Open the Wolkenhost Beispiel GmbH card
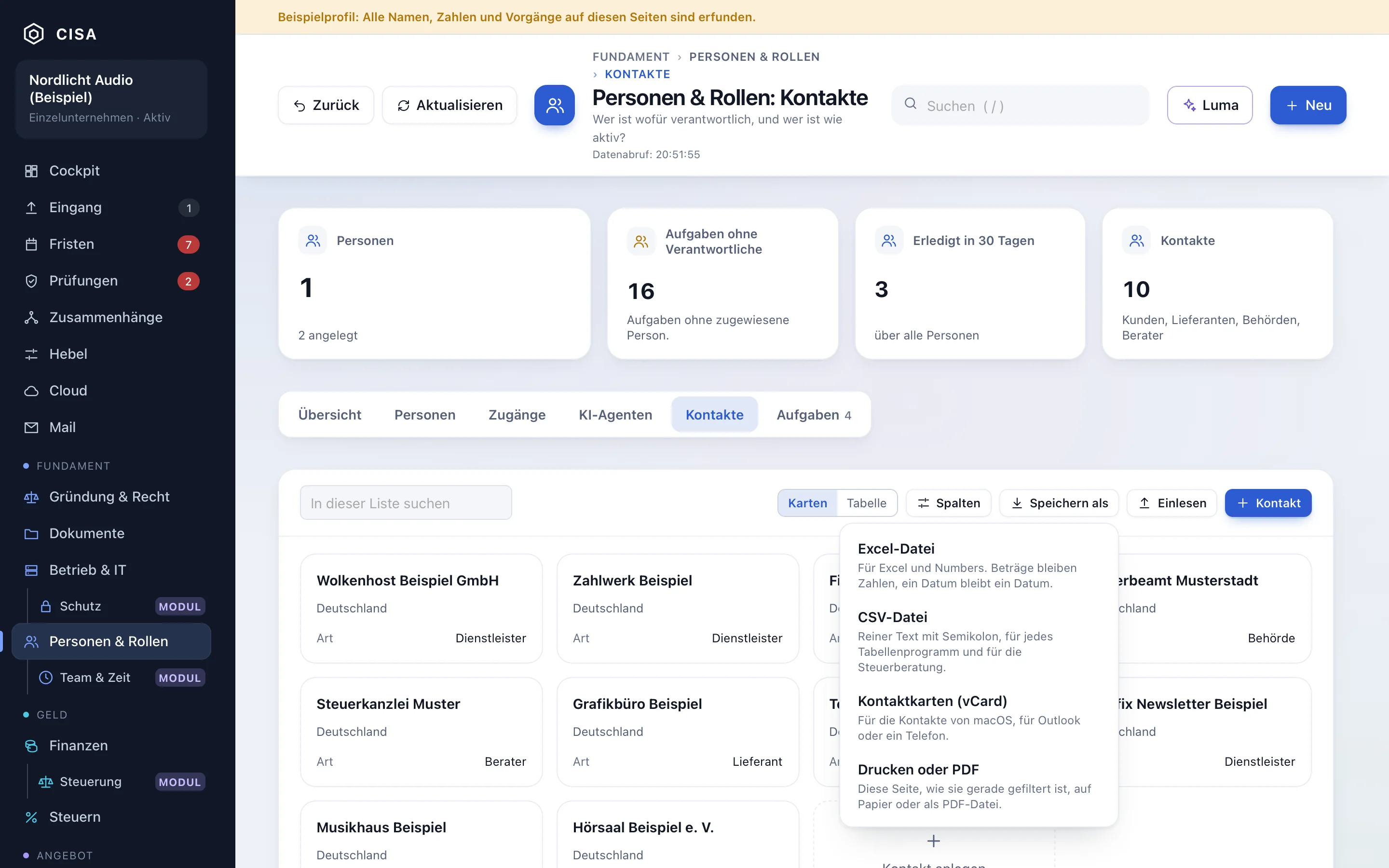 tap(422, 609)
